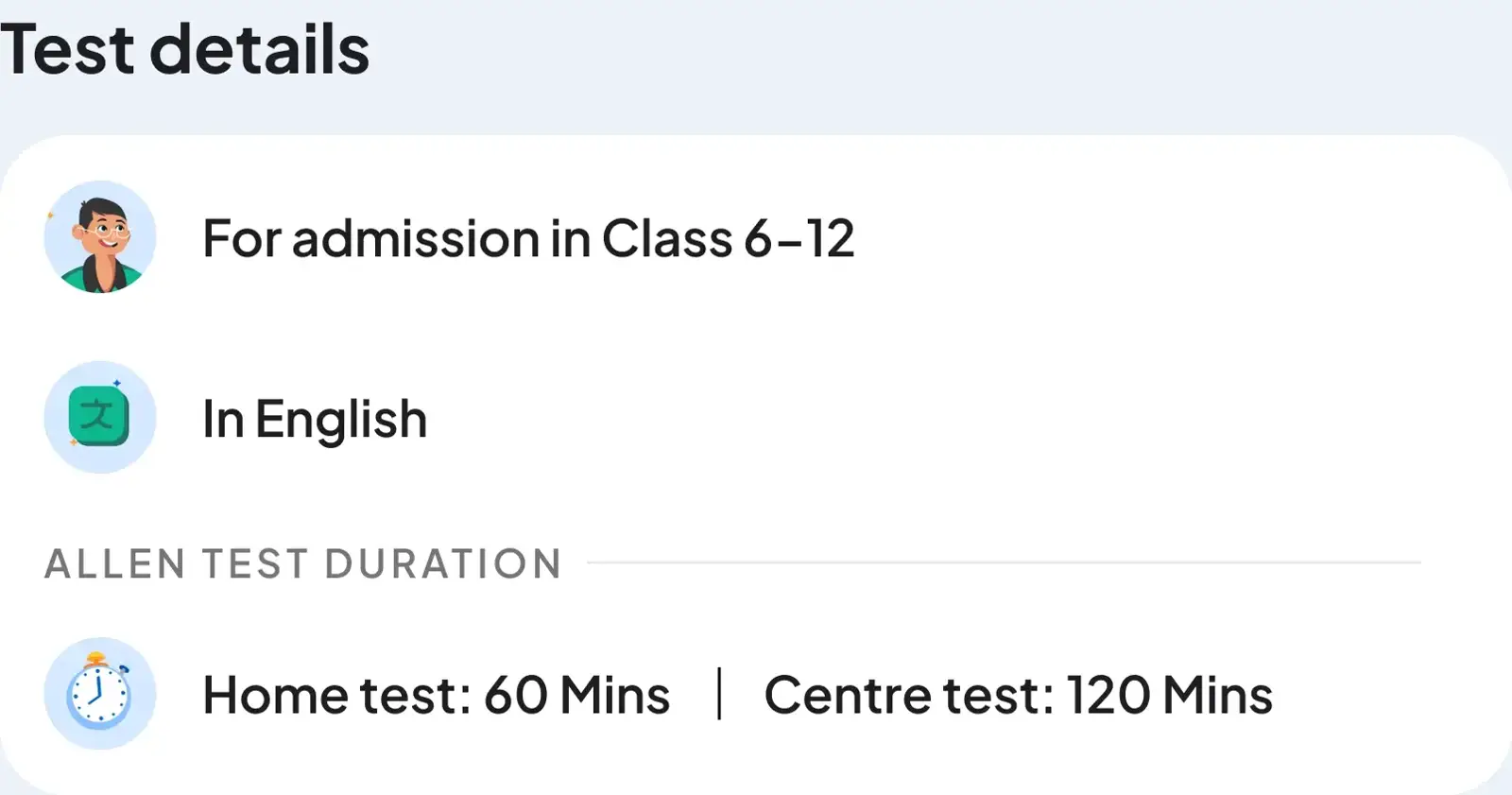This screenshot has width=1512, height=795.
Task: Click "For admission in Class 6–12" text
Action: pos(528,238)
